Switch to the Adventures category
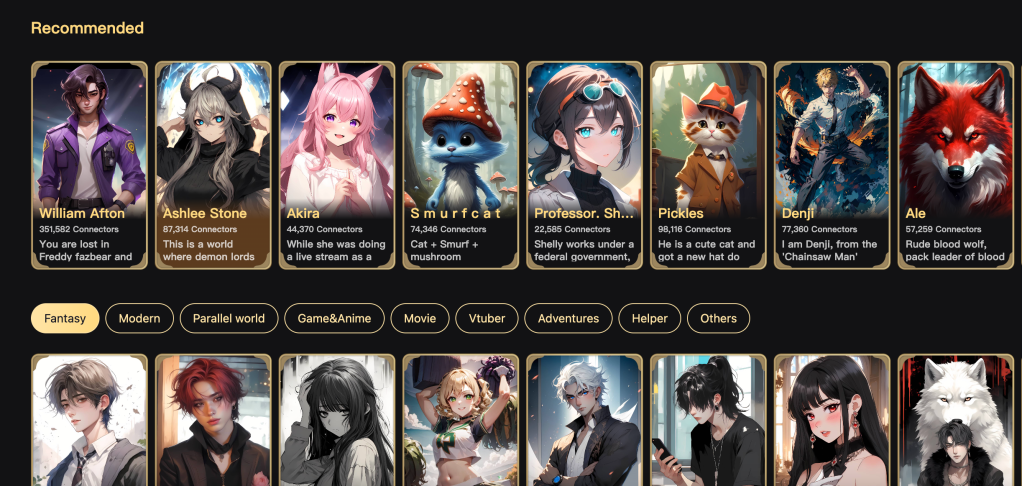 coord(568,319)
